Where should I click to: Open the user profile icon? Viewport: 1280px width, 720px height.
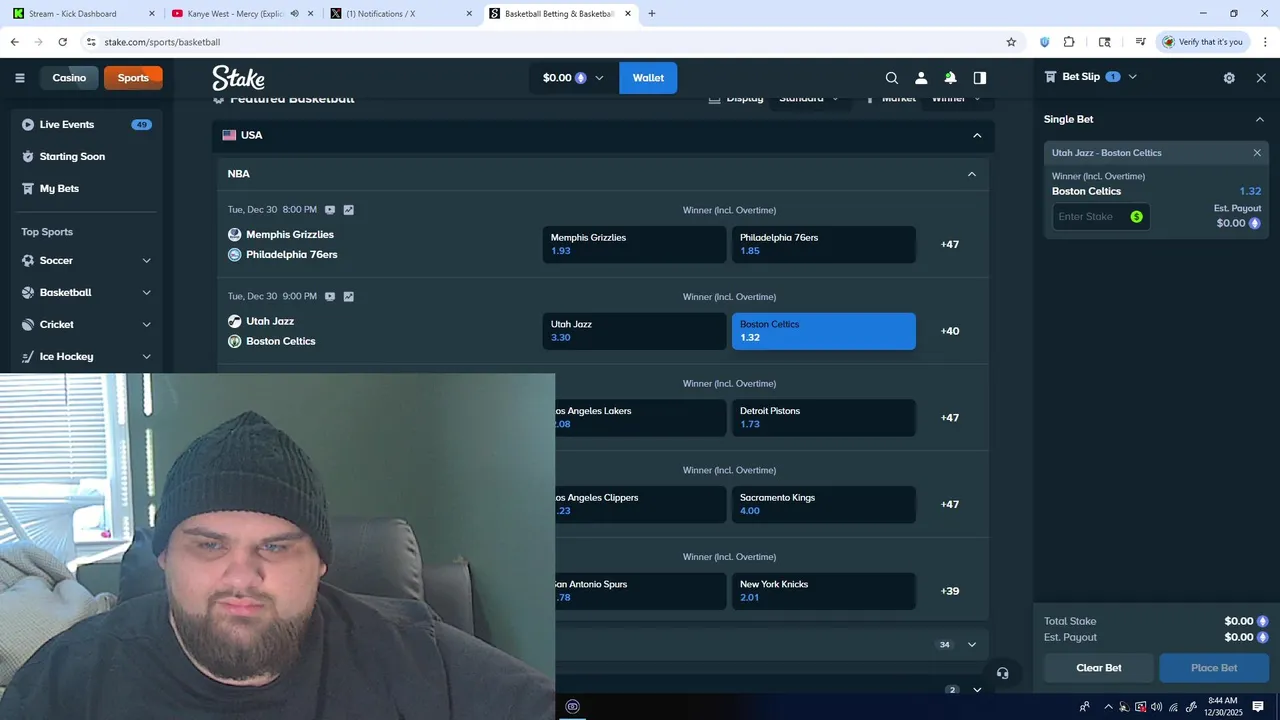921,78
